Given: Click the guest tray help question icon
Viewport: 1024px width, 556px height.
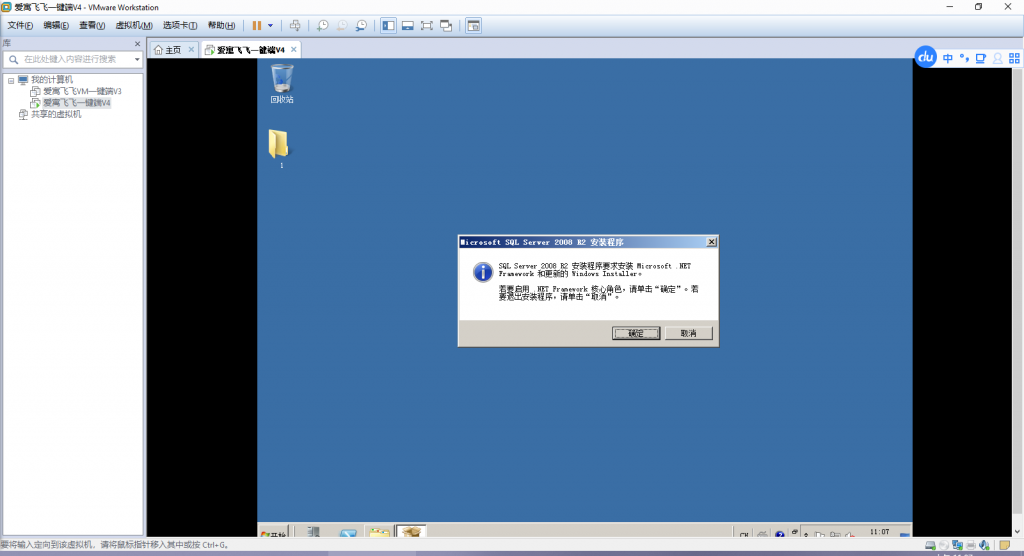Looking at the screenshot, I should pos(780,534).
